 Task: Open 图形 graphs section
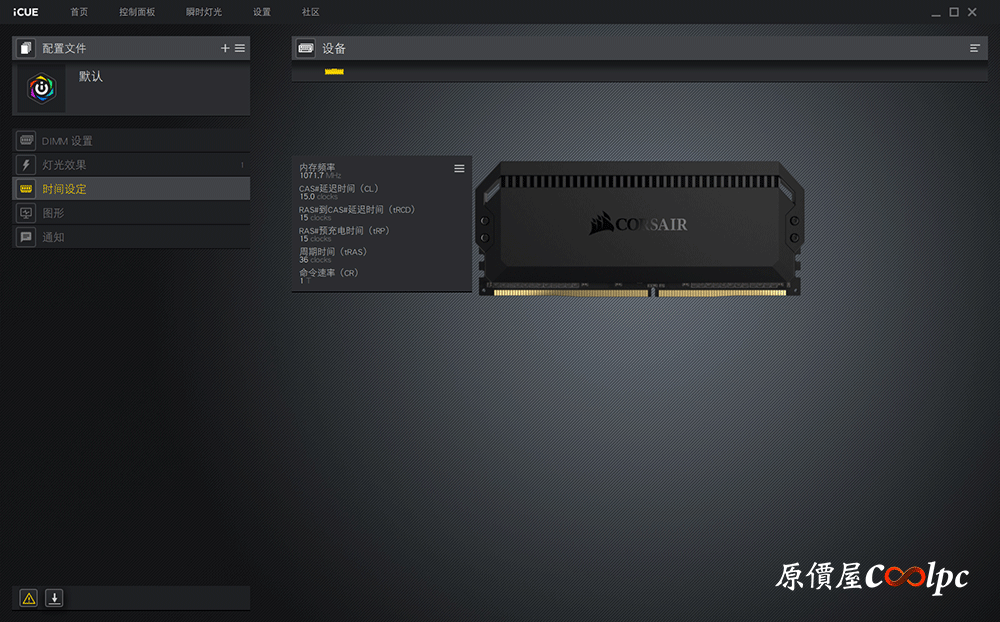[x=131, y=213]
